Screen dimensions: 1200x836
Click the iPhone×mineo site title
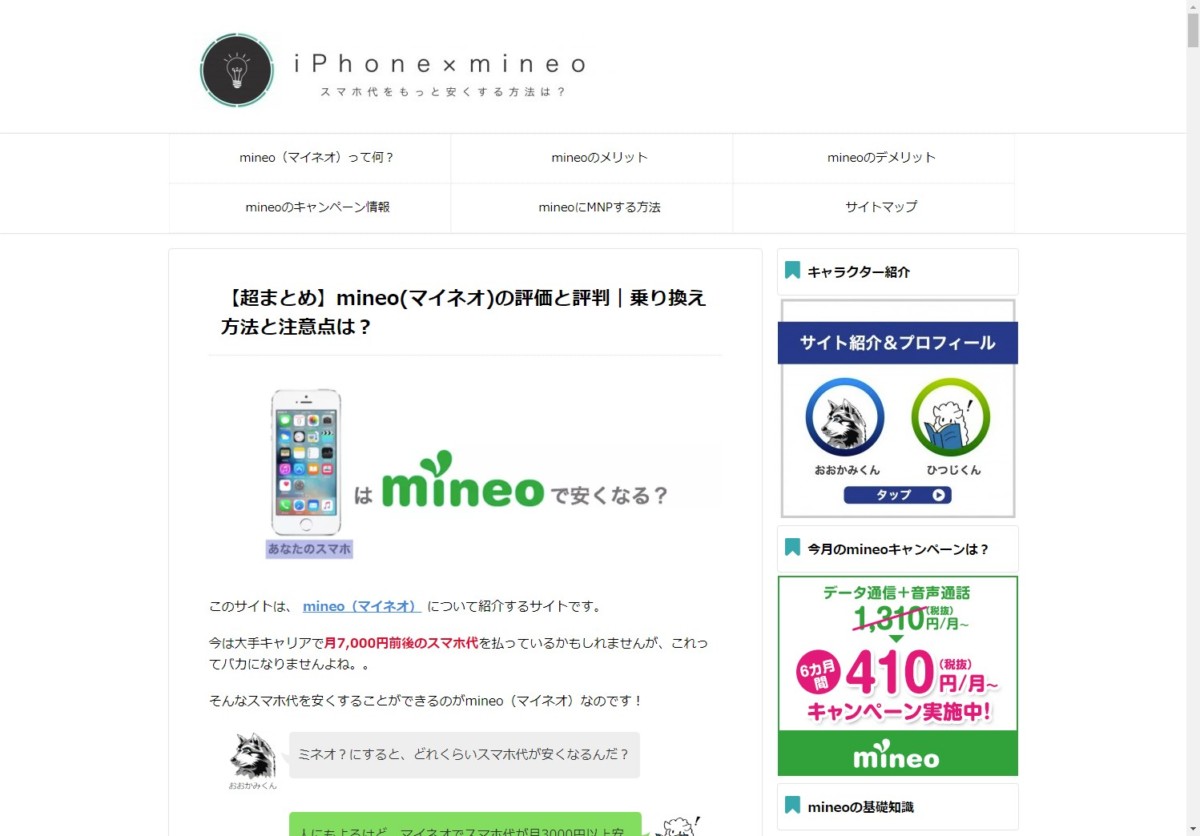coord(440,64)
